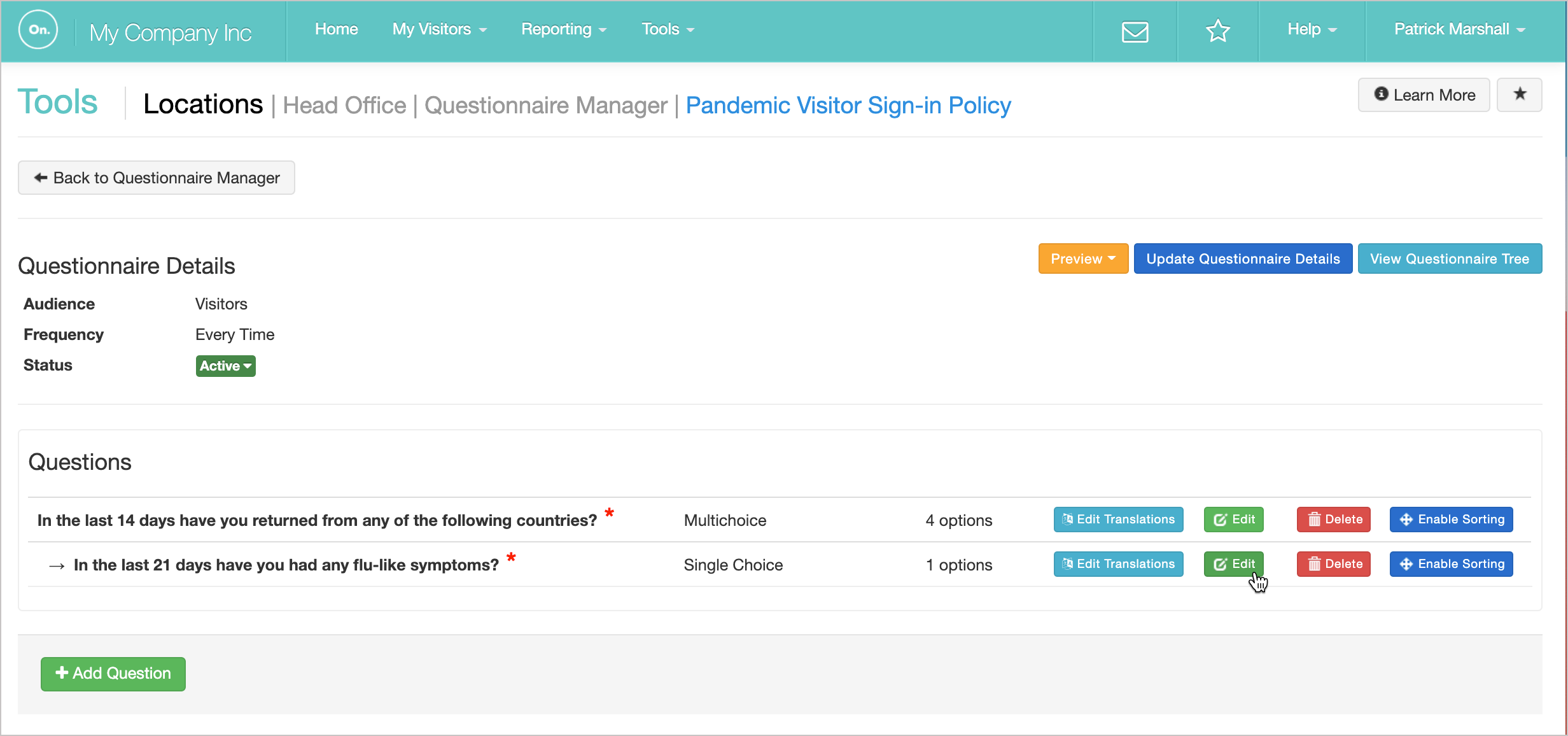Click Edit Translations for the flu-symptoms question
The width and height of the screenshot is (1568, 736).
[1118, 564]
